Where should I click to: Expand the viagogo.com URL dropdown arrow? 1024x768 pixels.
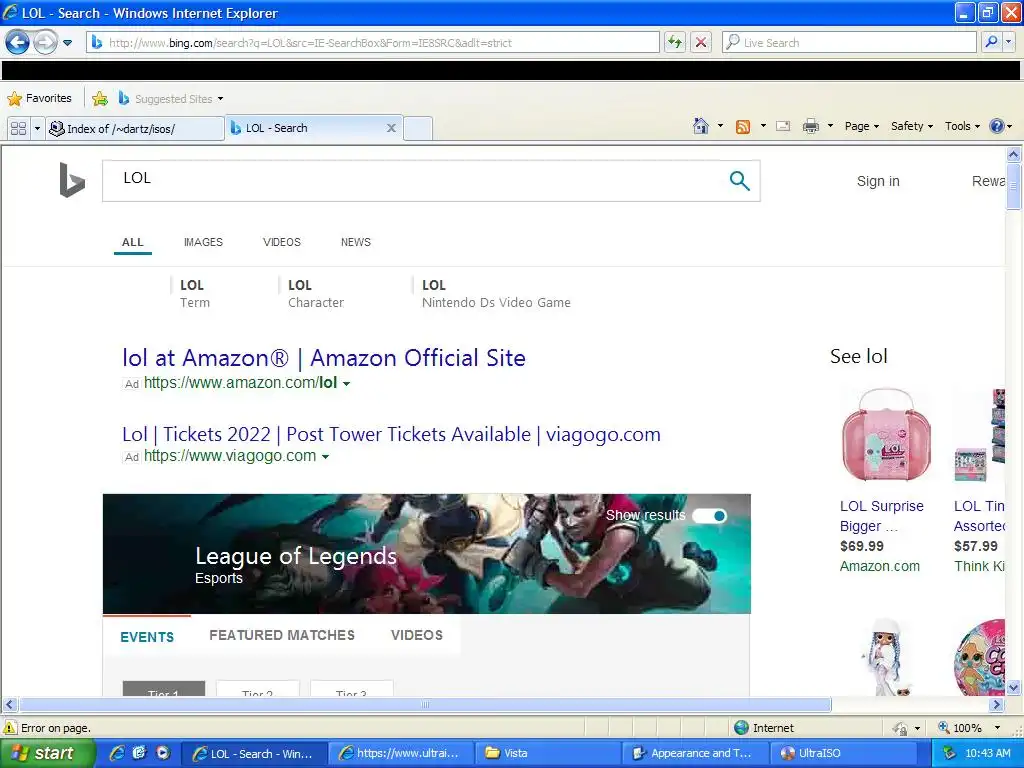pyautogui.click(x=325, y=456)
